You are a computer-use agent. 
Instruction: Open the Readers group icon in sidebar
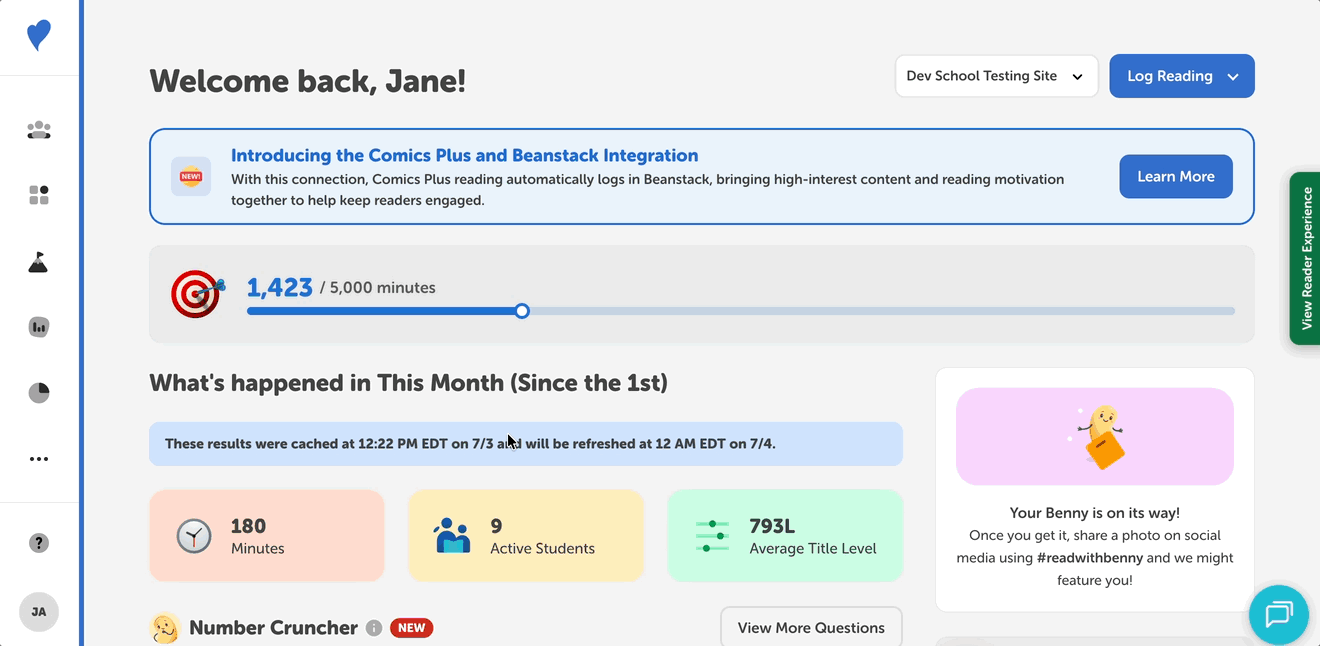tap(39, 130)
